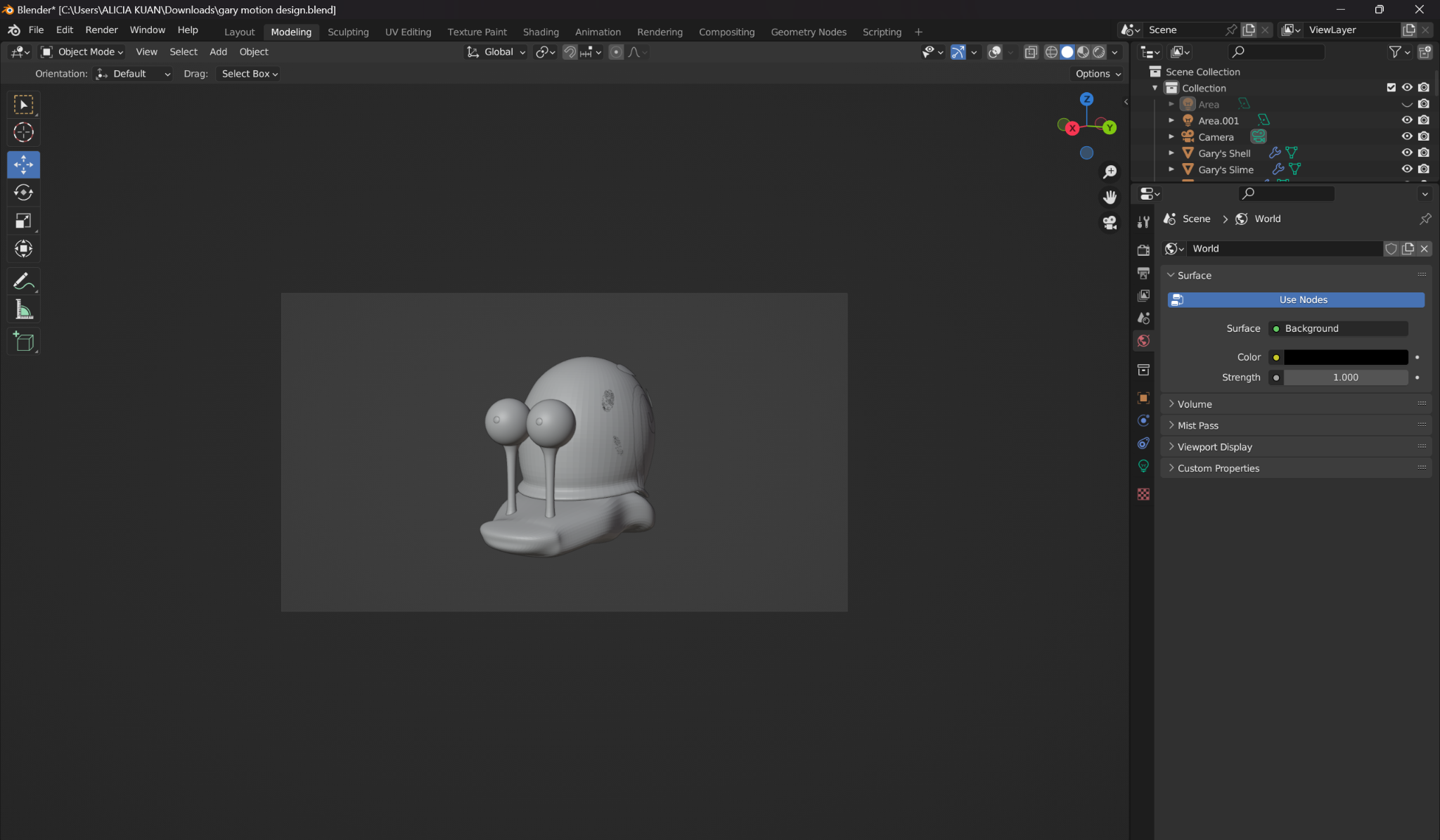1440x840 pixels.
Task: Open the Default orientation dropdown
Action: (133, 74)
